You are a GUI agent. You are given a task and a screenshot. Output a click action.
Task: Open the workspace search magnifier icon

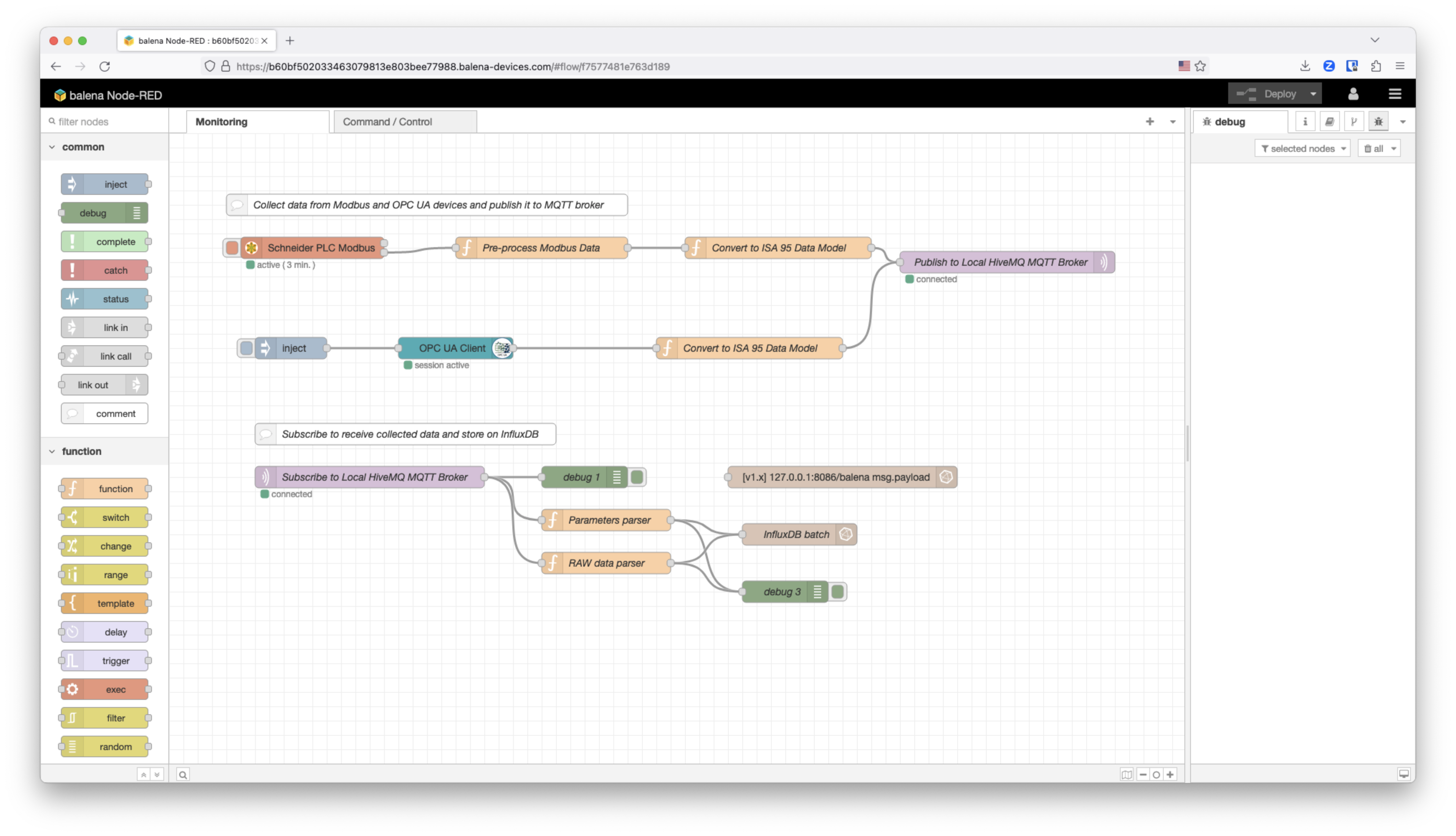pyautogui.click(x=183, y=774)
